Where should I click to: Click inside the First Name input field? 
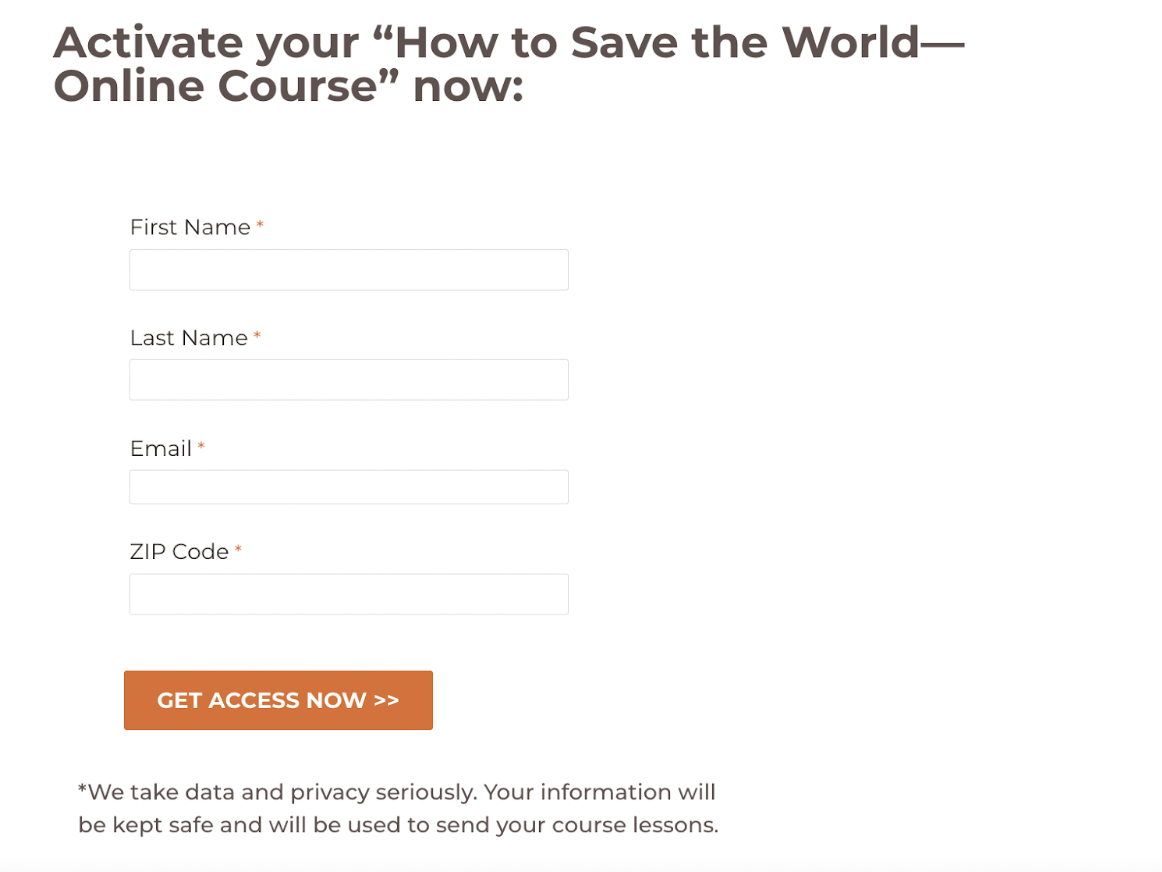[348, 269]
